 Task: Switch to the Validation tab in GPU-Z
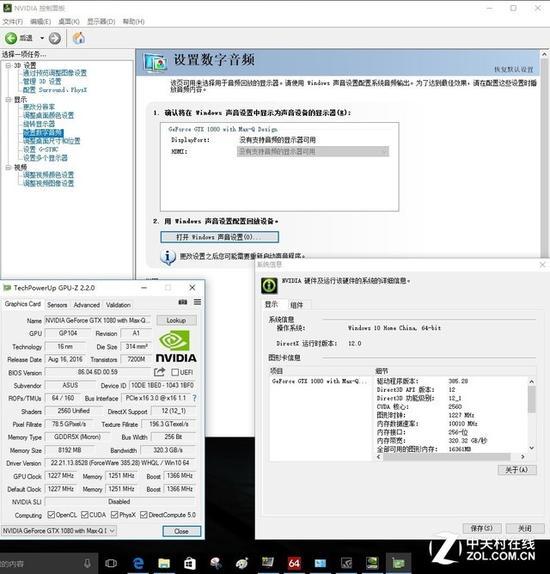click(x=118, y=305)
